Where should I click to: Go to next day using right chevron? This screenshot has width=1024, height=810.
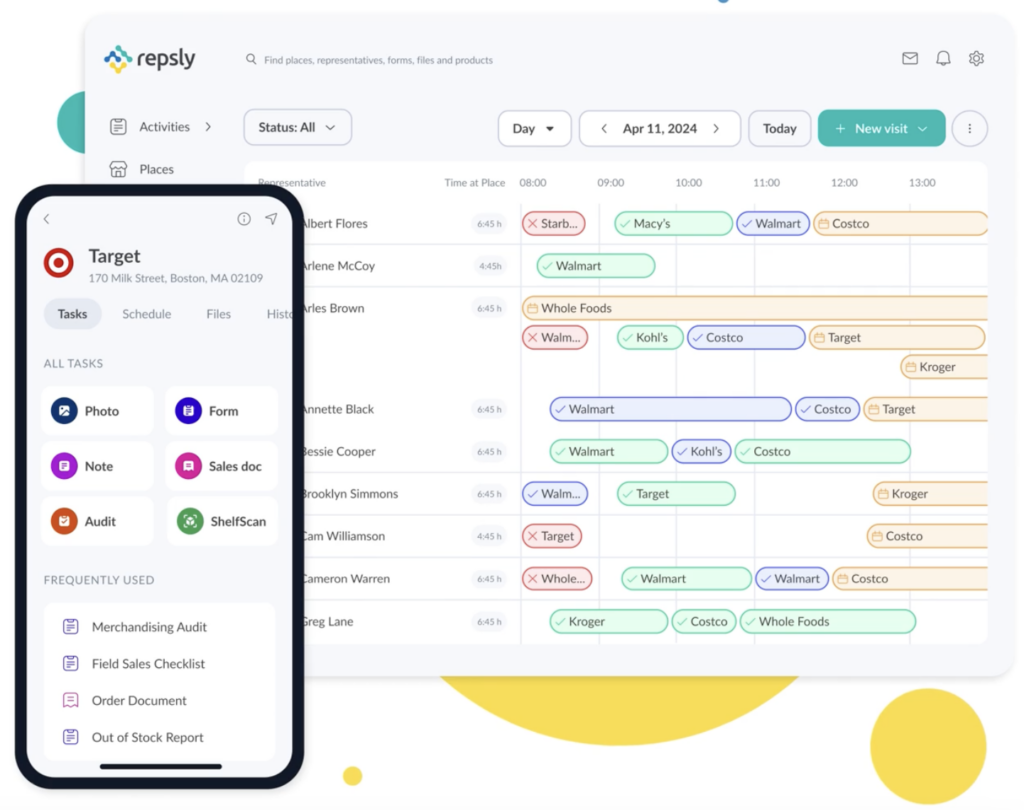[716, 128]
